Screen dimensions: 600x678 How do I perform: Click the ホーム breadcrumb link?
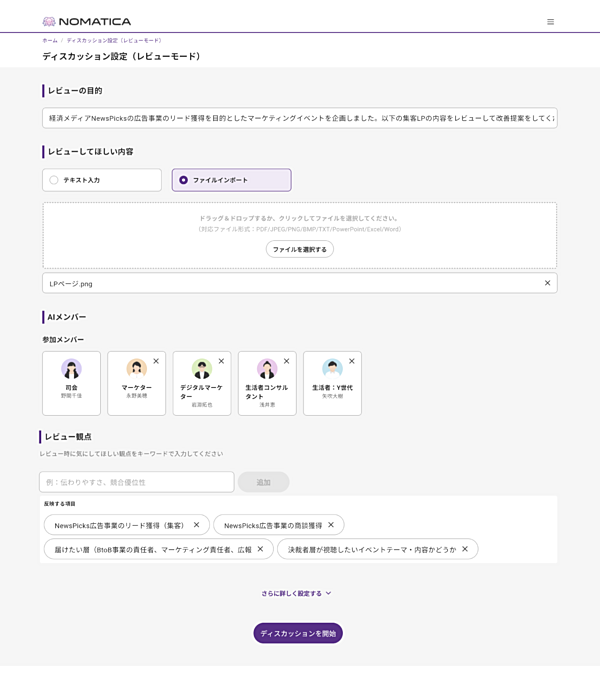tap(49, 40)
